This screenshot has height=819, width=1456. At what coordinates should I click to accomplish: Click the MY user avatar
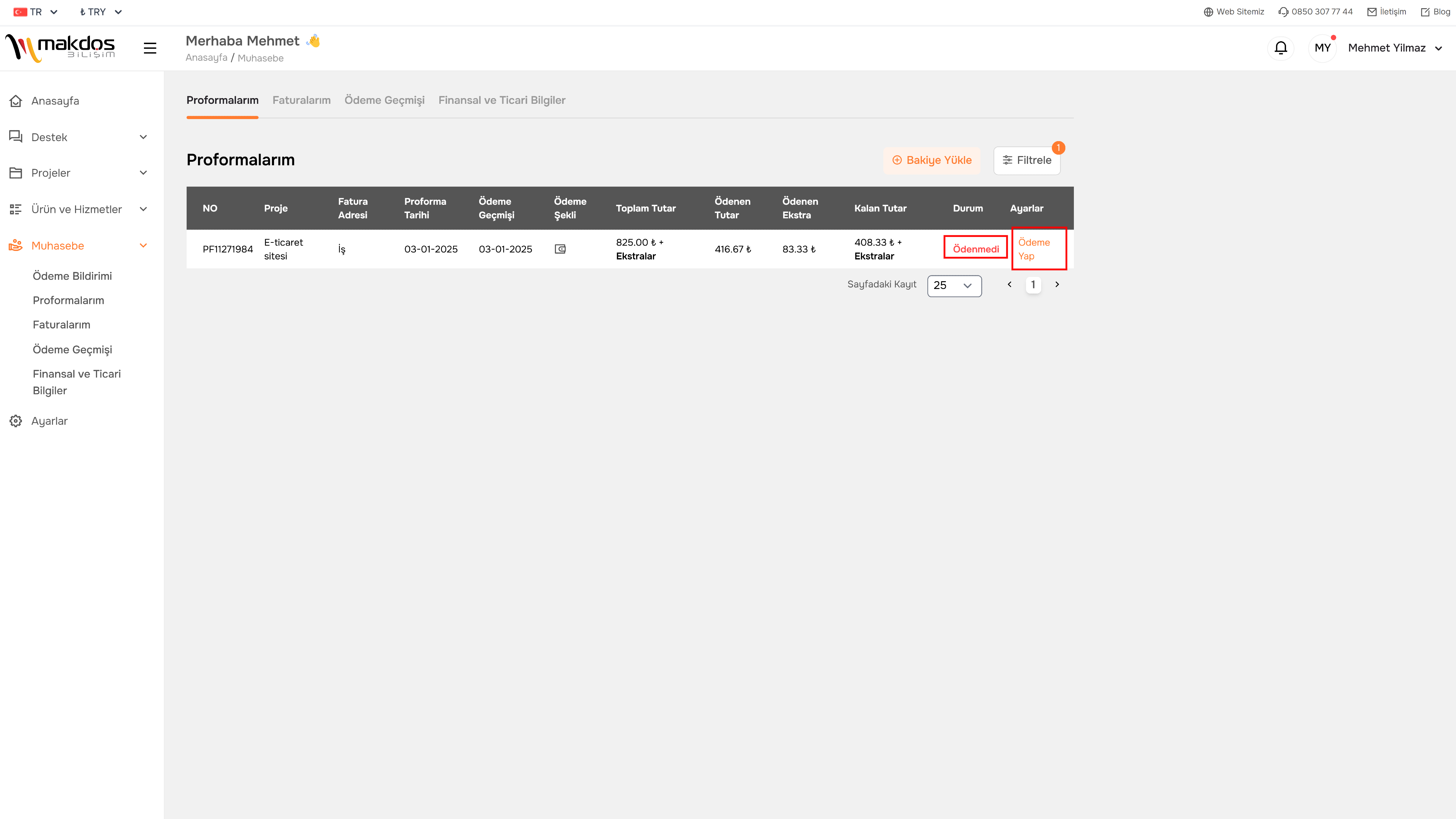click(x=1322, y=48)
